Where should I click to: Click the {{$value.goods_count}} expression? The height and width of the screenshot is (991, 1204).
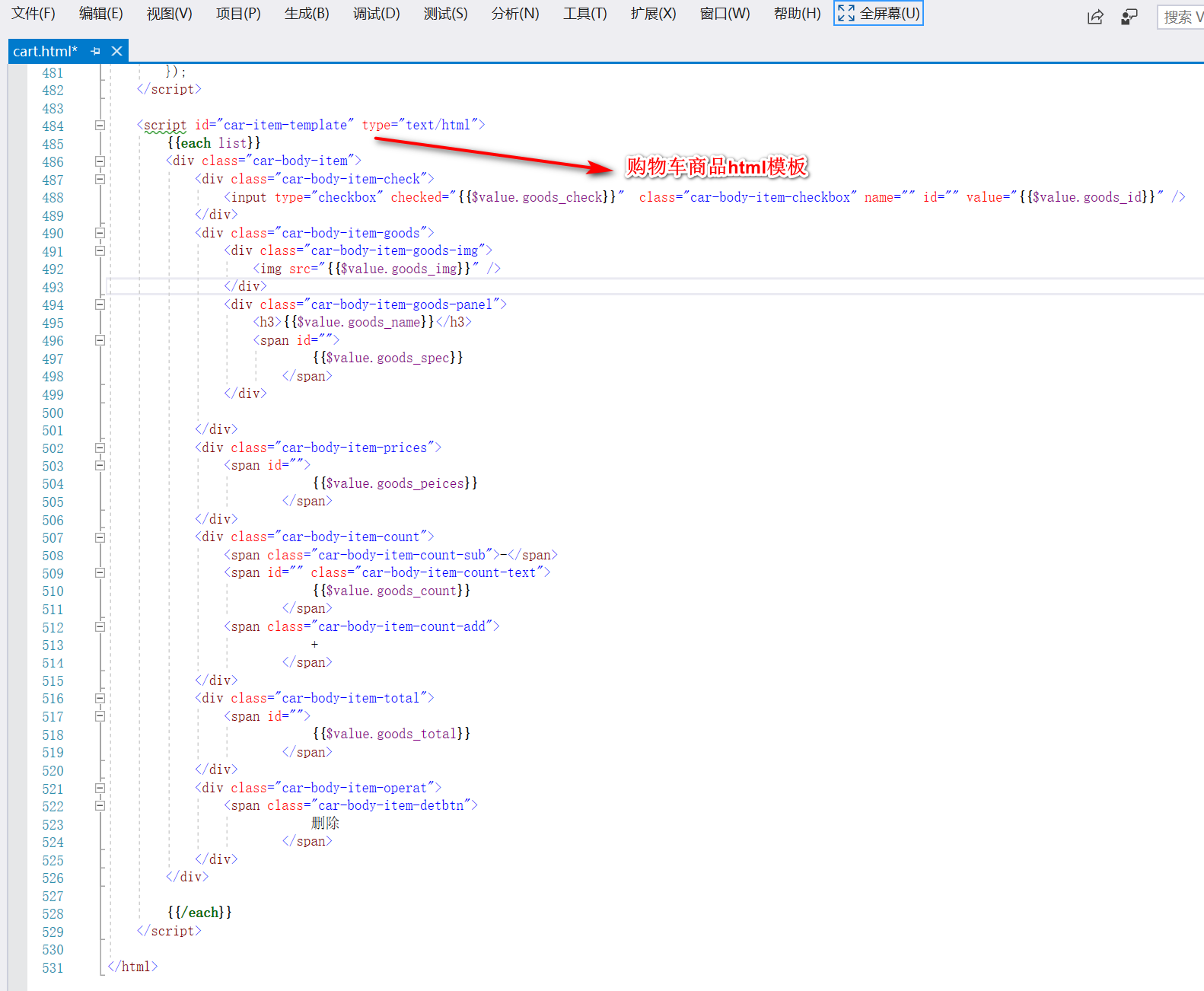391,591
